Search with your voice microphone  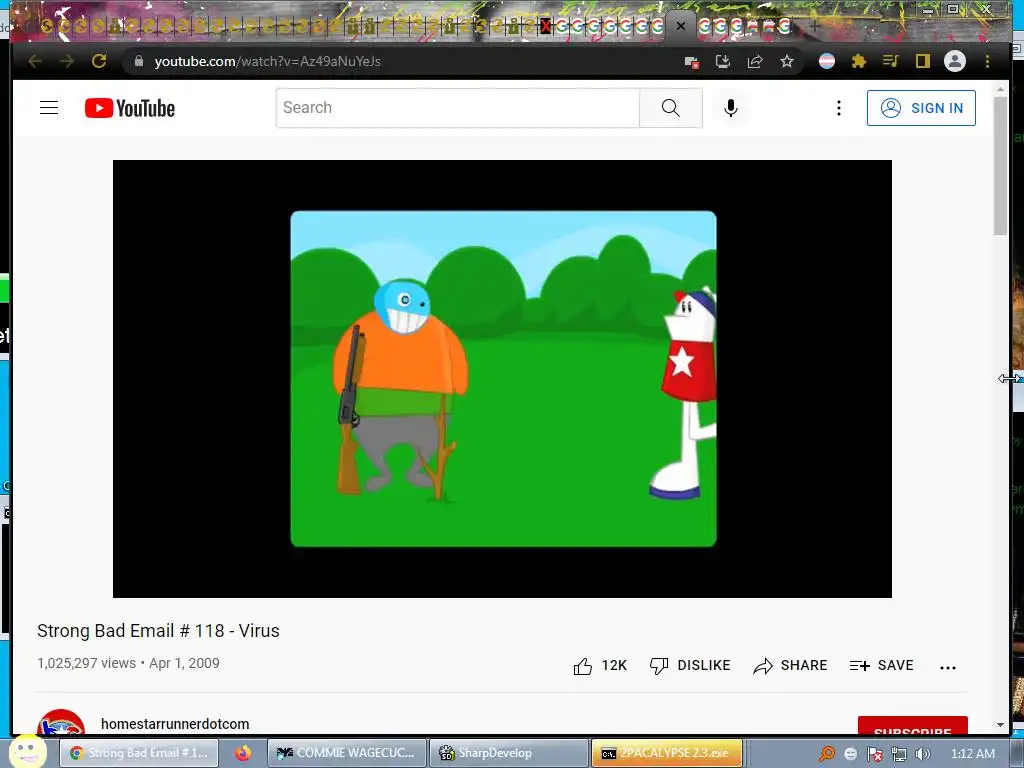pos(731,108)
